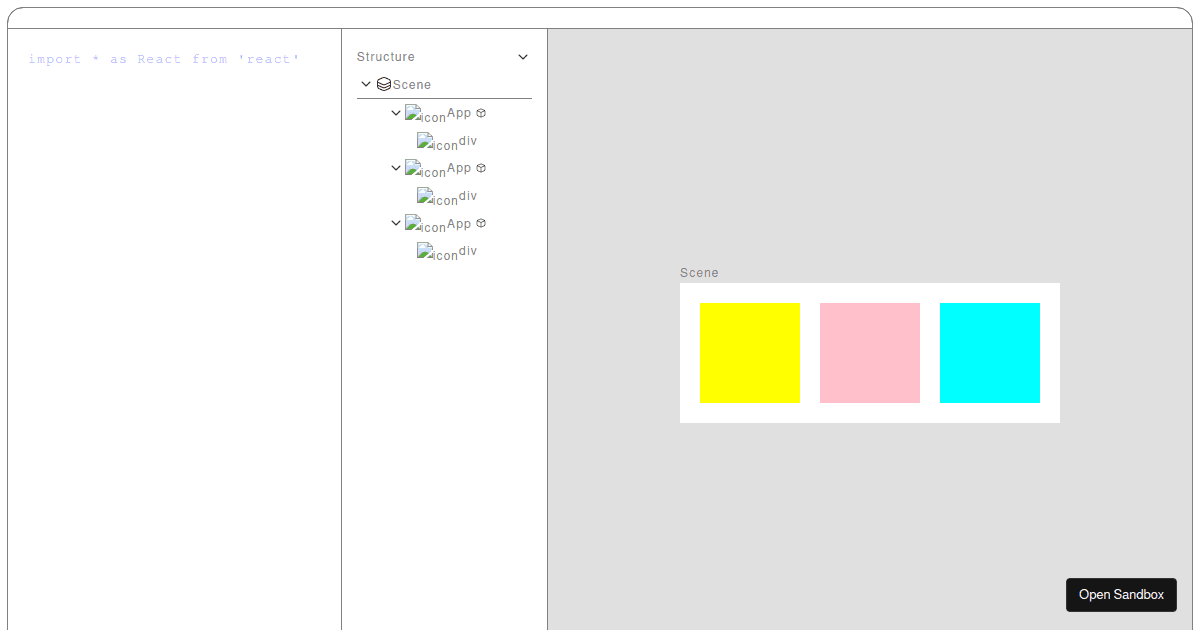Click the cube icon next to the second App
Screen dimensions: 1200x630
click(x=481, y=168)
